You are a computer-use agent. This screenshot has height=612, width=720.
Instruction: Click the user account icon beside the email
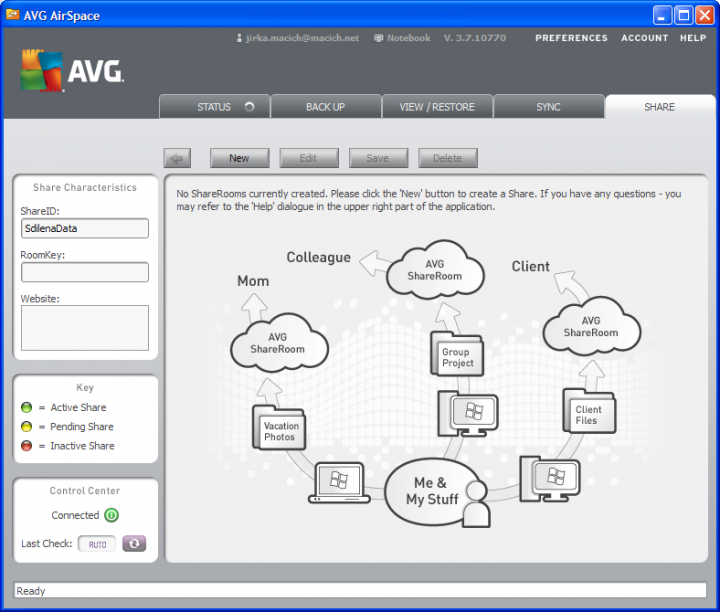[x=239, y=38]
